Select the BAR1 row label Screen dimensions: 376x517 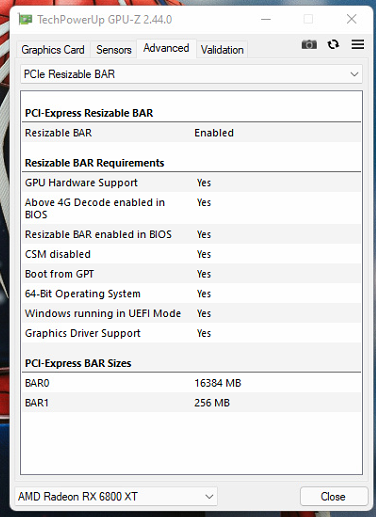click(37, 403)
